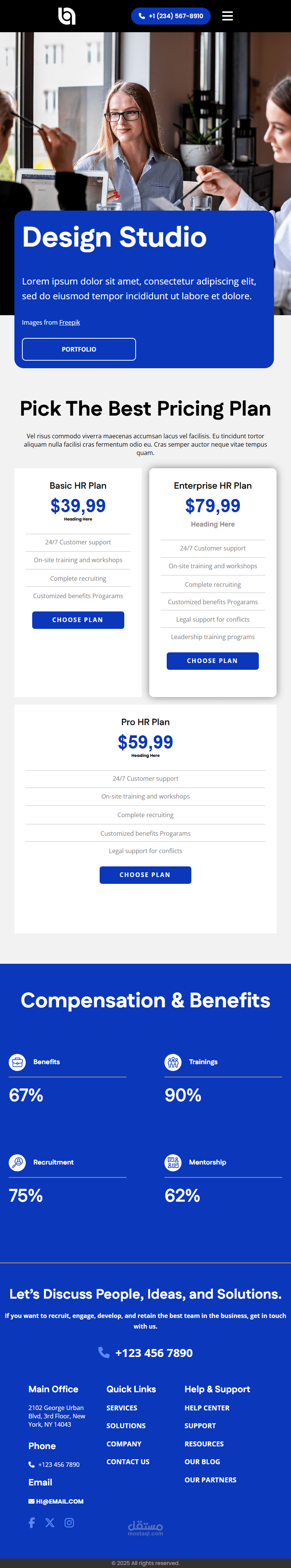The width and height of the screenshot is (291, 1568).
Task: Click the Trainings group icon
Action: [x=173, y=1061]
